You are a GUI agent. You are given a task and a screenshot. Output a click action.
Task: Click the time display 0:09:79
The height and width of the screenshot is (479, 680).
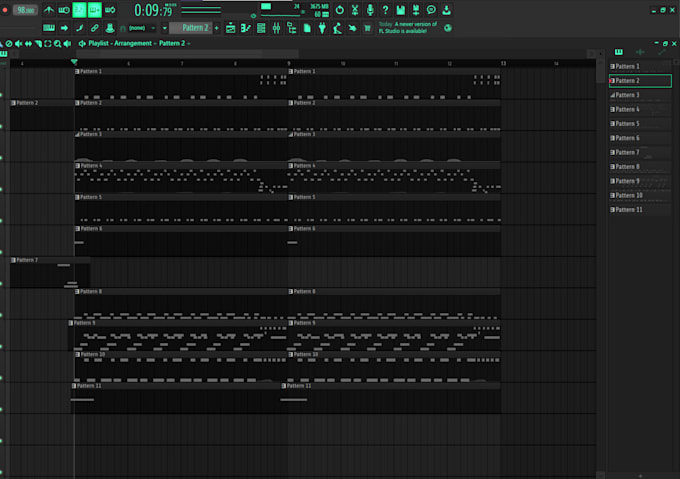(155, 10)
